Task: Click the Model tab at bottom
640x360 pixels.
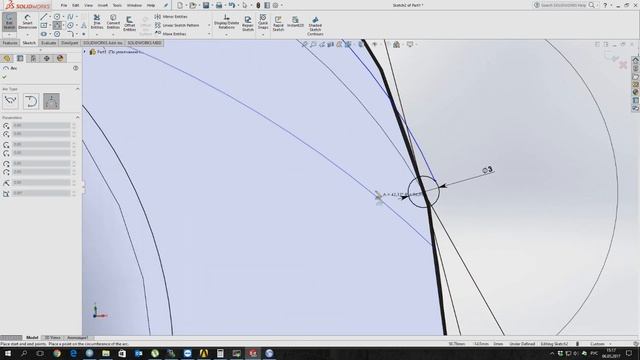Action: pyautogui.click(x=32, y=338)
